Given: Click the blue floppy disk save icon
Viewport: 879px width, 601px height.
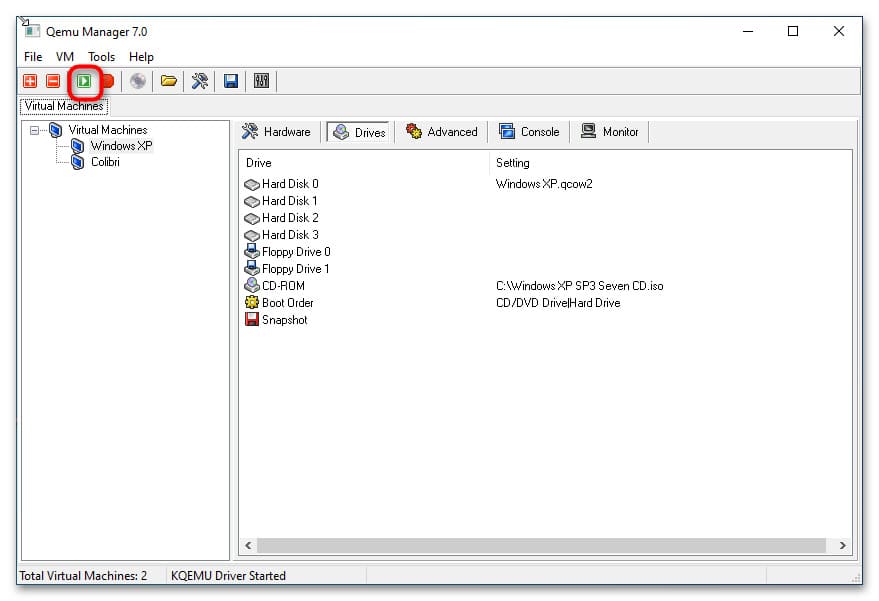Looking at the screenshot, I should (231, 81).
